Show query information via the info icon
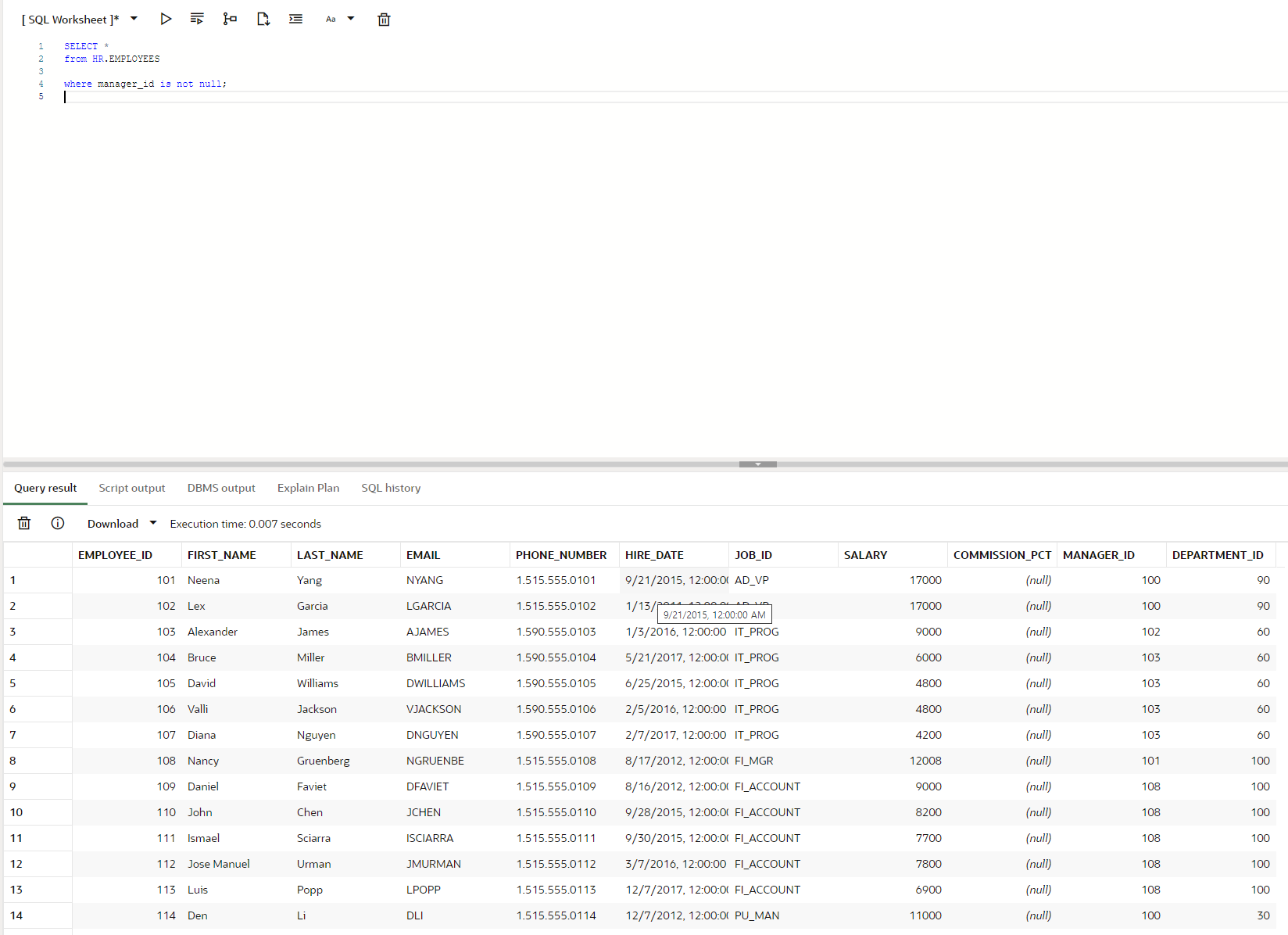The width and height of the screenshot is (1288, 935). click(x=58, y=523)
